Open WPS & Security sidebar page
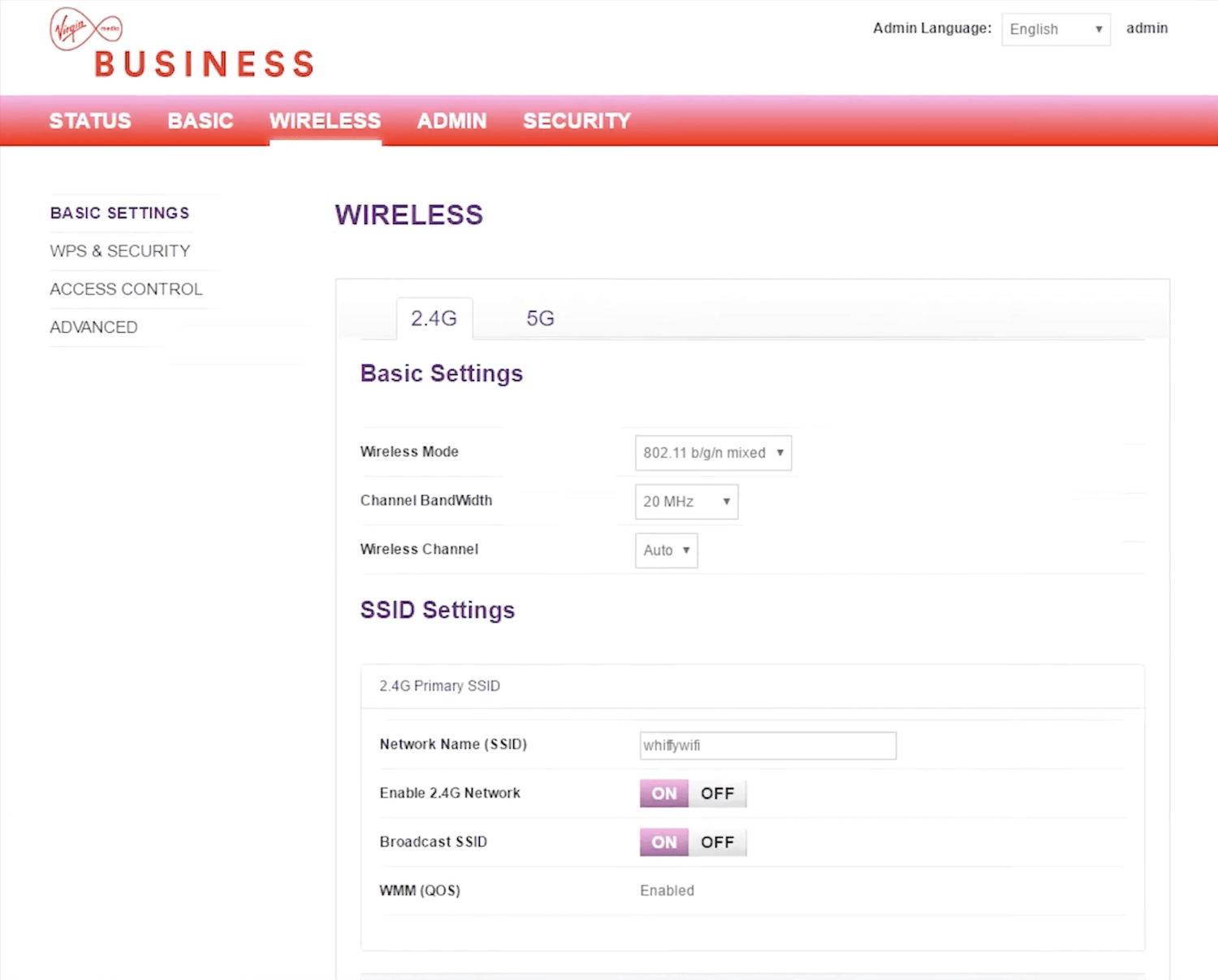1218x980 pixels. (x=119, y=251)
